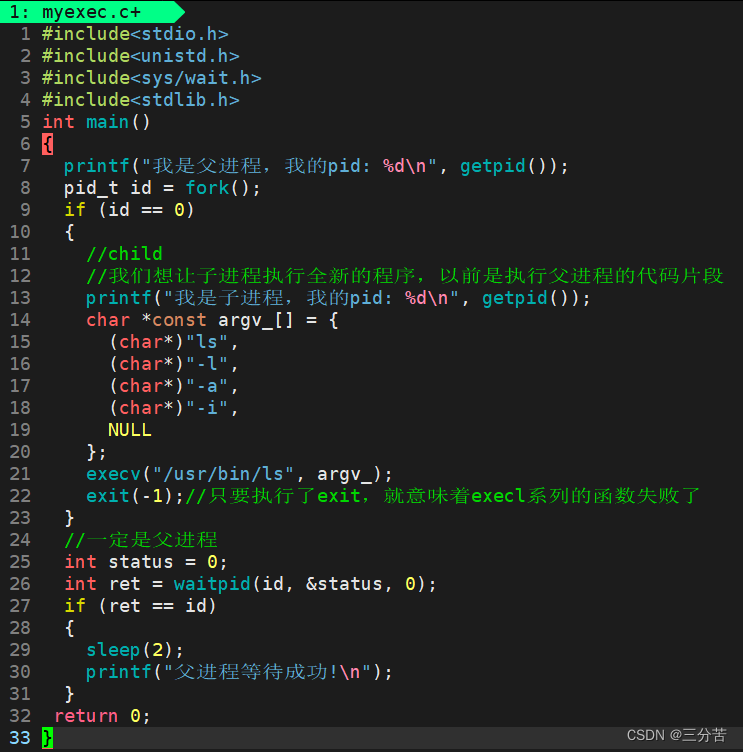The image size is (743, 752).
Task: Click the #include<stdlib.h> line
Action: pos(141,100)
